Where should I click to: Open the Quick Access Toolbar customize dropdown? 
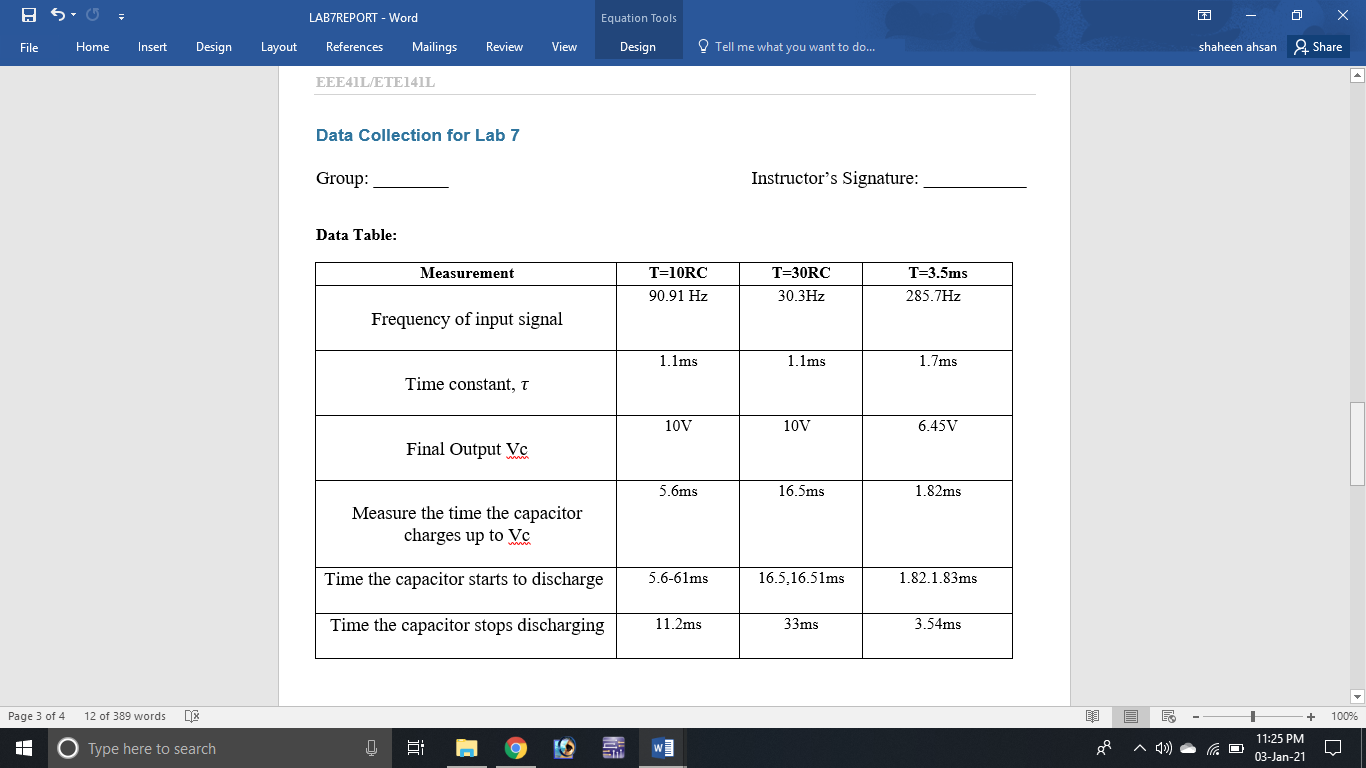pos(122,16)
